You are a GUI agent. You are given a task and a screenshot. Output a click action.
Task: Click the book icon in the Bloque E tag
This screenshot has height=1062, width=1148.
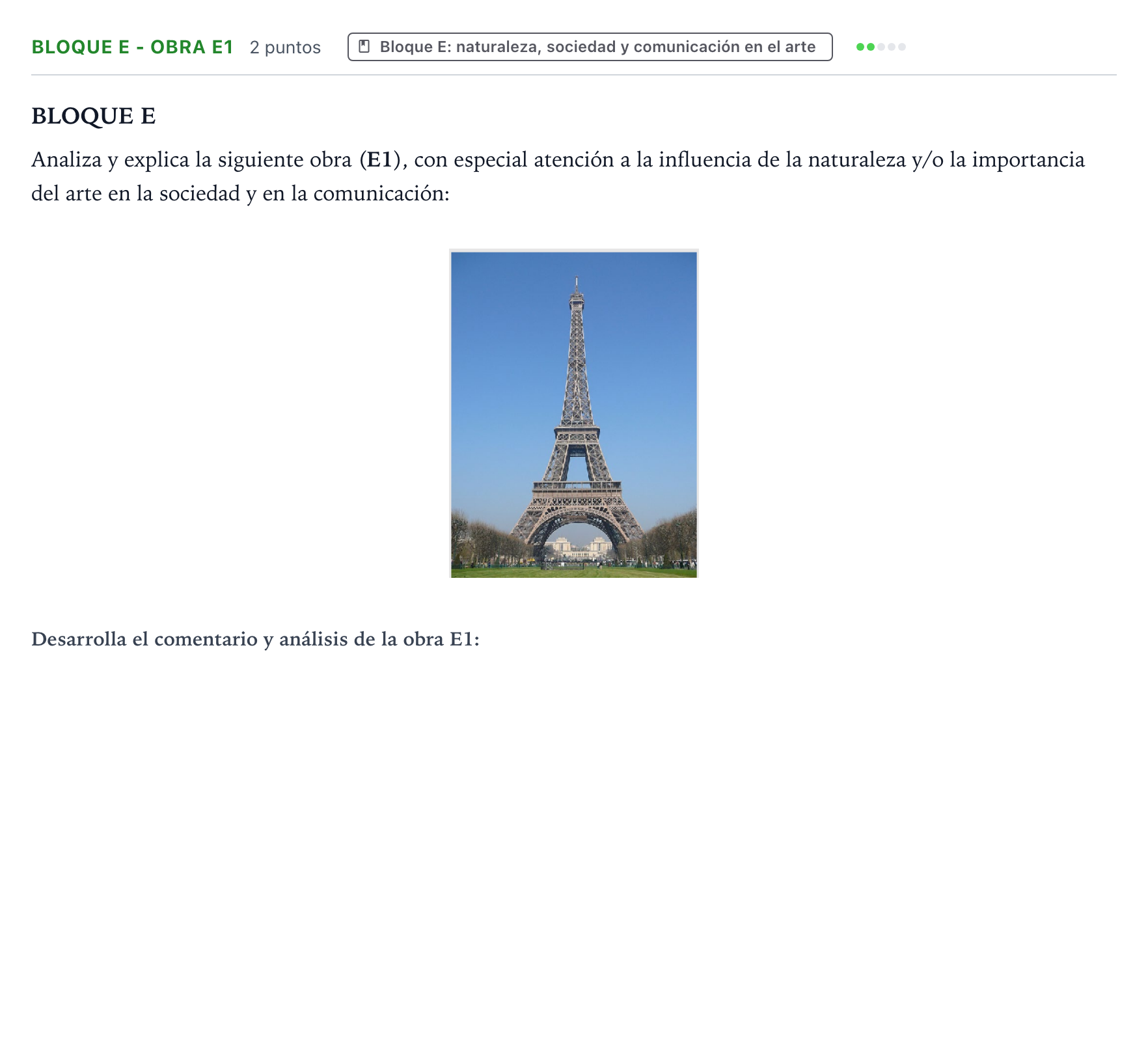click(364, 46)
